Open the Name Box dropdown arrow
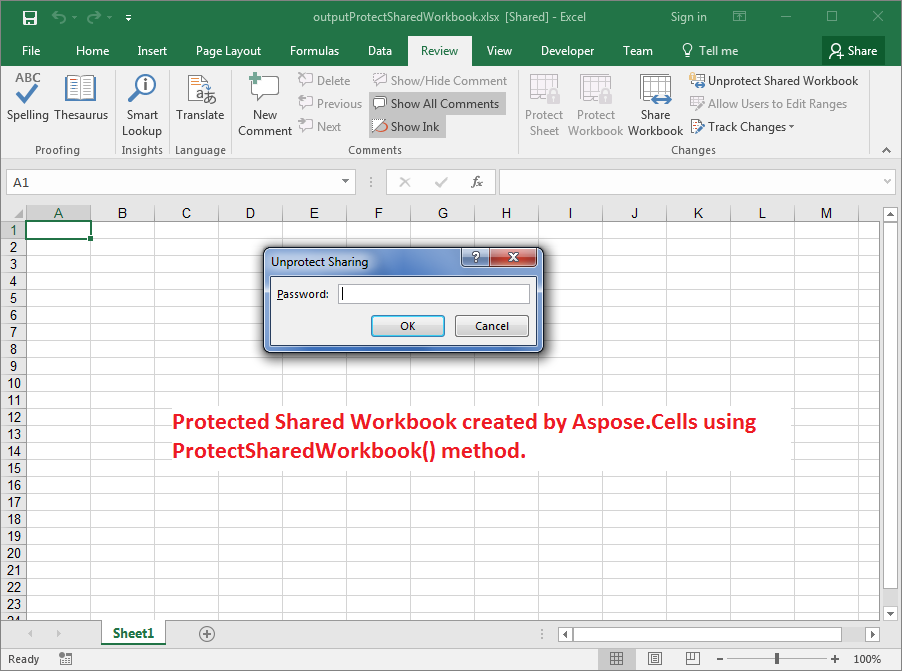The height and width of the screenshot is (671, 905). (346, 182)
